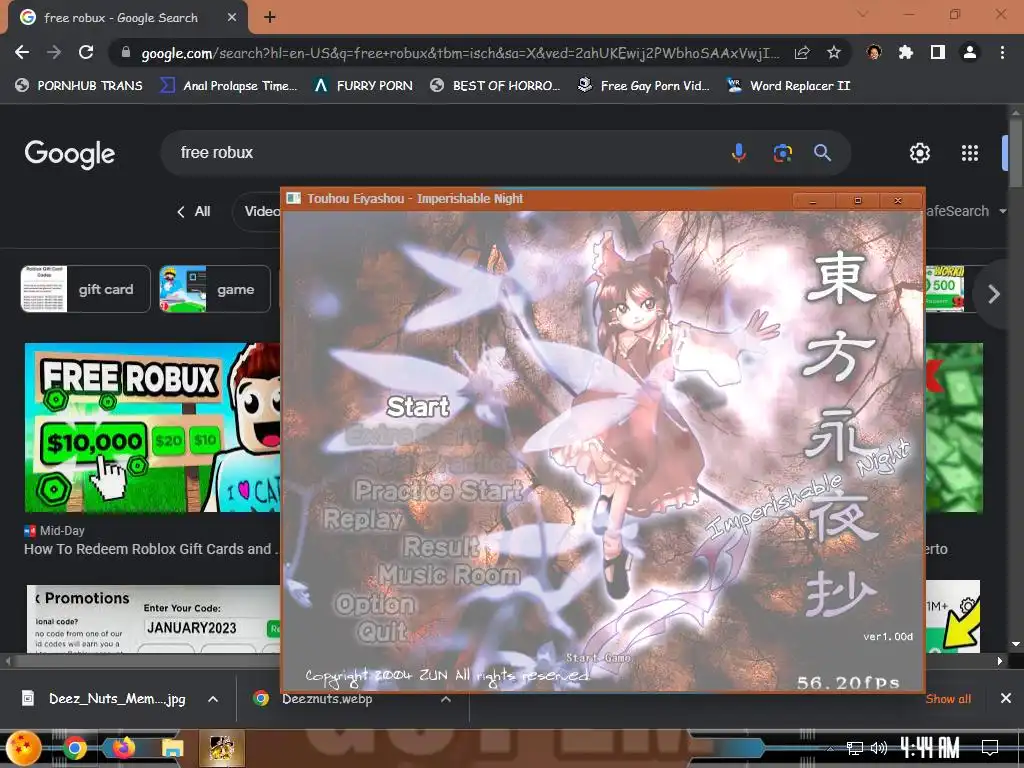1024x768 pixels.
Task: Open the Deez_Nuts_Mem jpg download
Action: click(103, 699)
